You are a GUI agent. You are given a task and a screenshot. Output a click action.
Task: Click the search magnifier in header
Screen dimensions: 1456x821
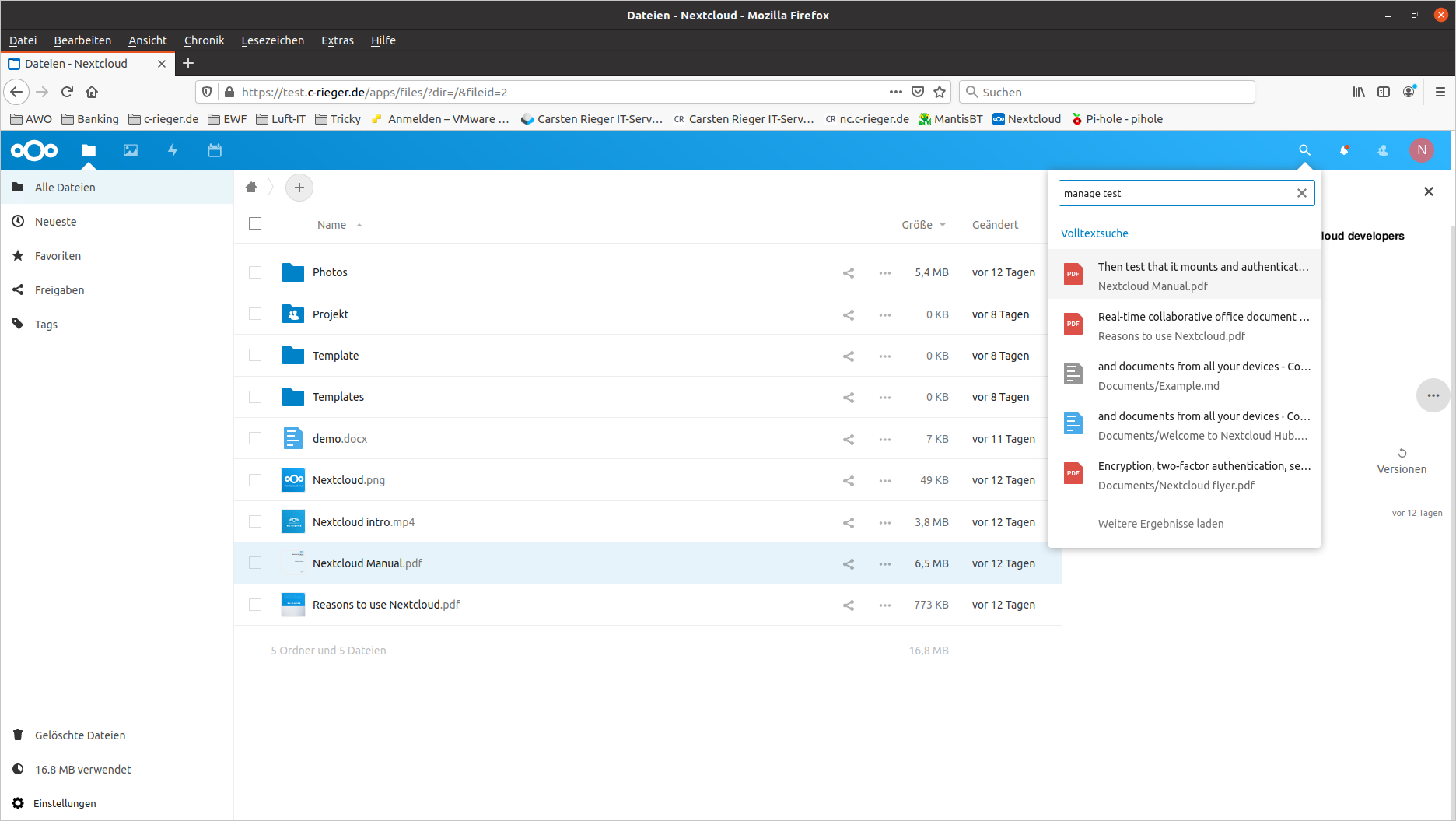[1304, 150]
